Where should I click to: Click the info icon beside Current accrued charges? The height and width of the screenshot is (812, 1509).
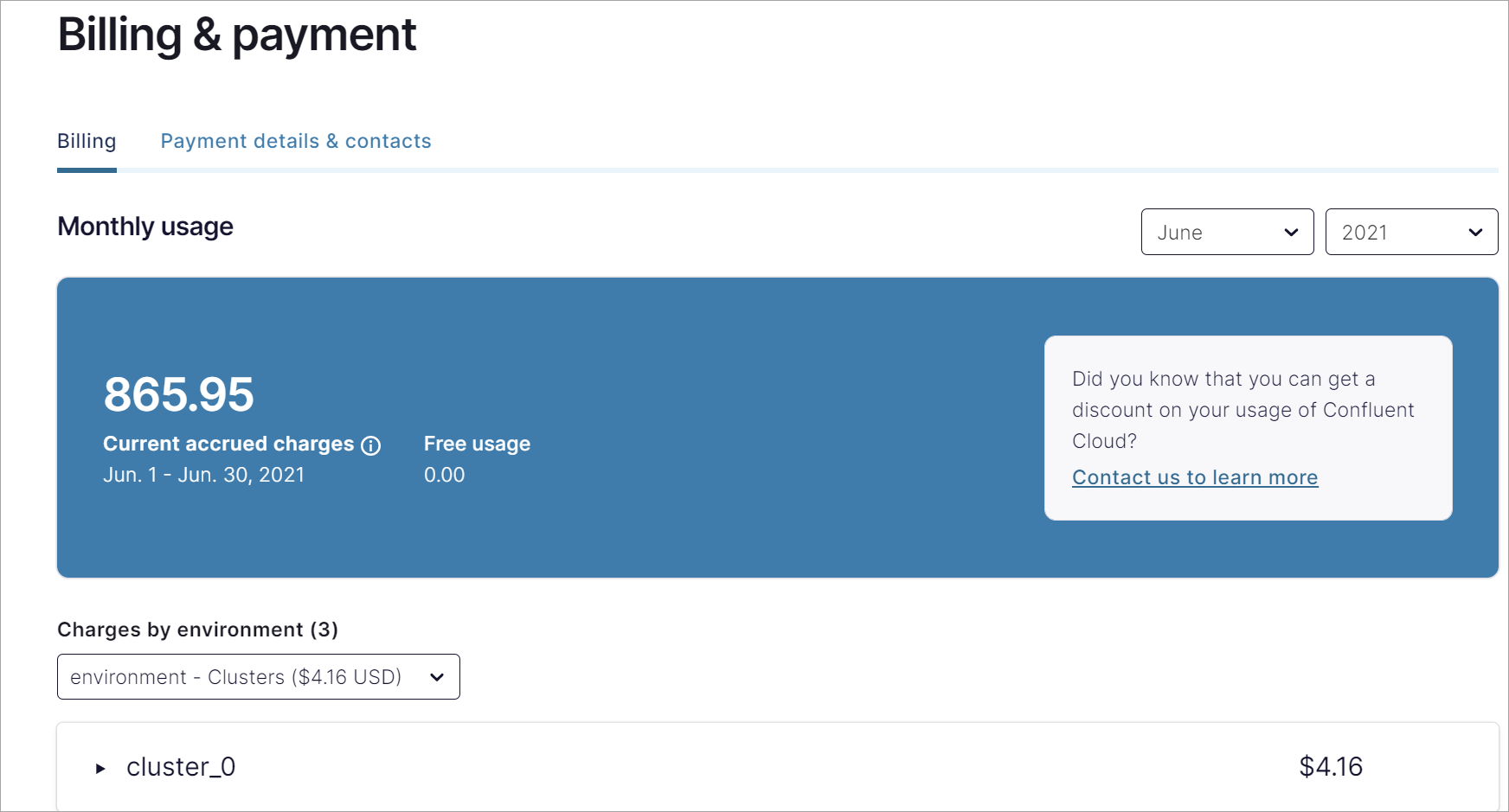tap(371, 445)
